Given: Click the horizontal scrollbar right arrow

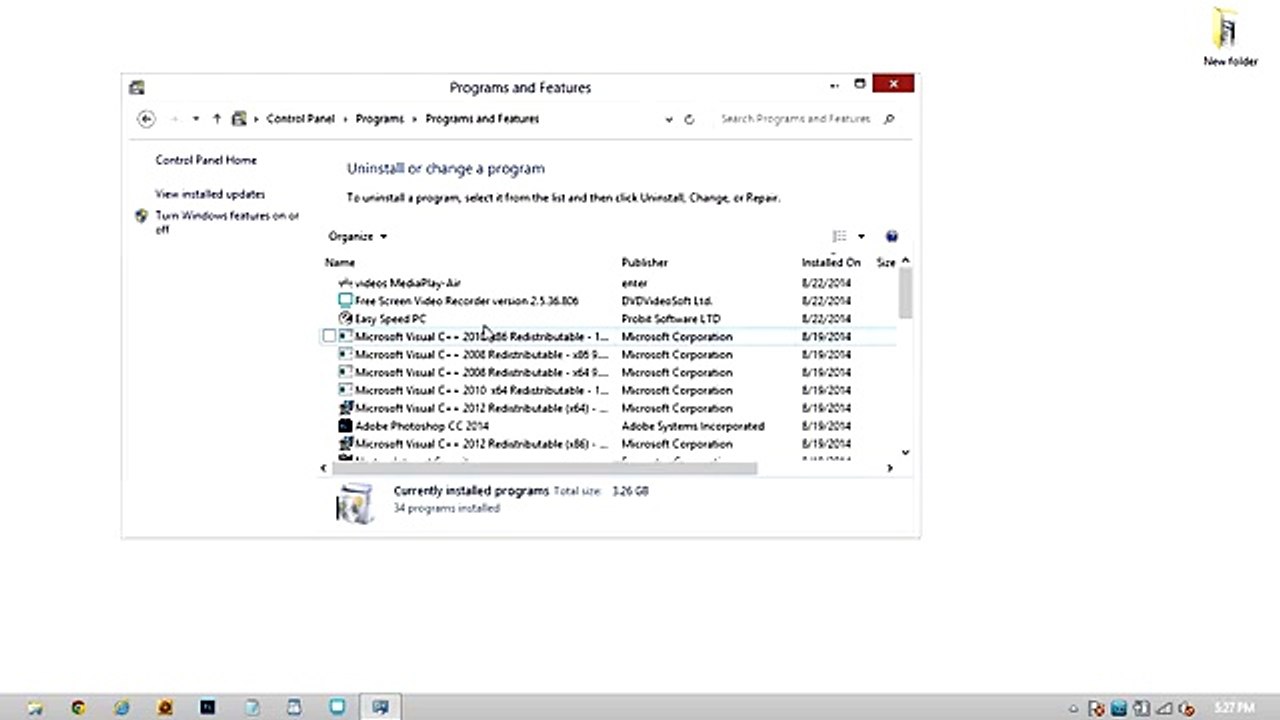Looking at the screenshot, I should [889, 468].
